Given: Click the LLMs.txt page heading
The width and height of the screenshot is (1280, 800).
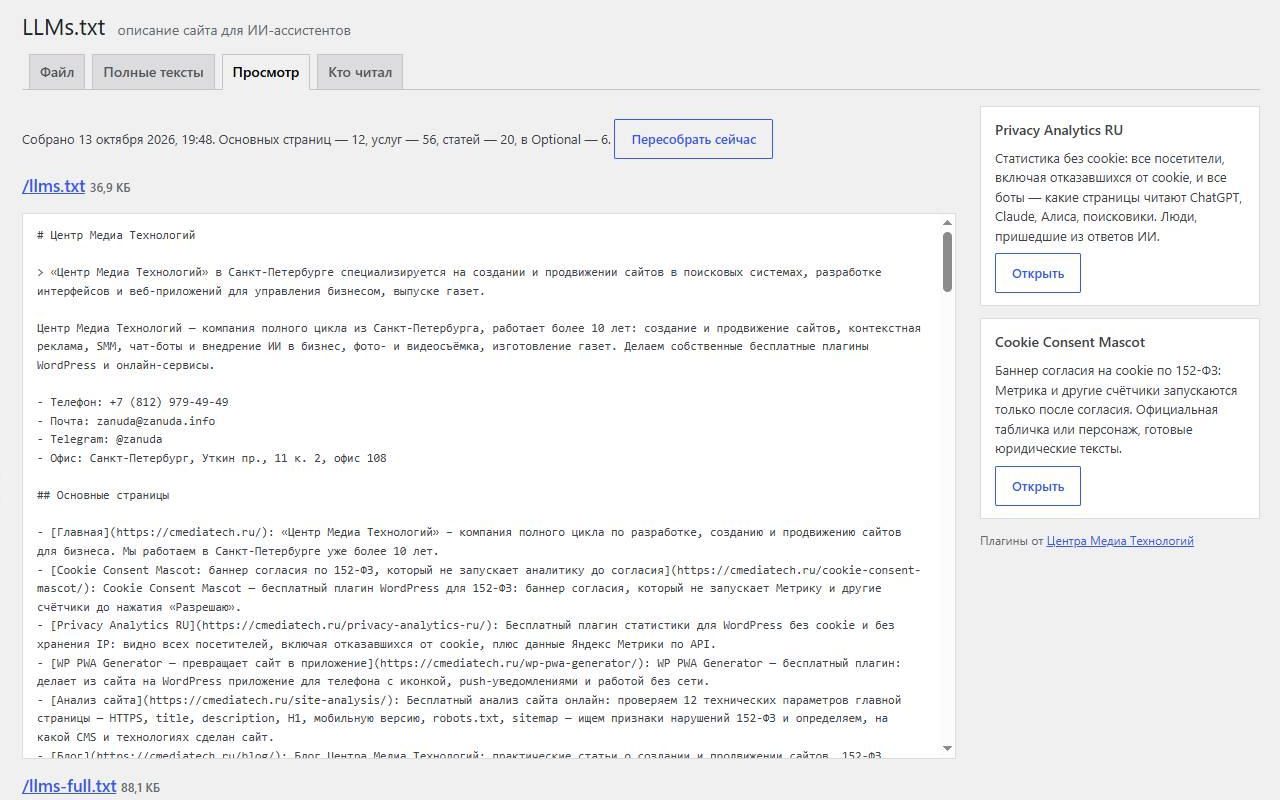Looking at the screenshot, I should [x=64, y=27].
